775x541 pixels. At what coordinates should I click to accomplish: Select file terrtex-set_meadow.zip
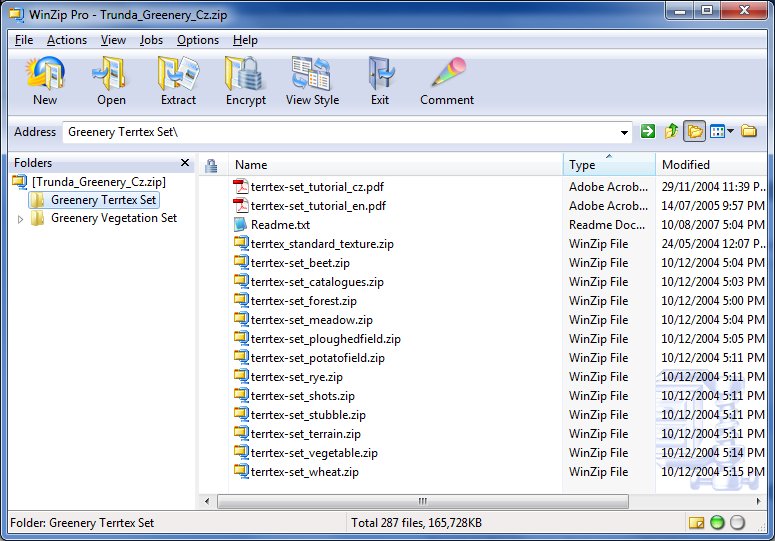(x=311, y=320)
